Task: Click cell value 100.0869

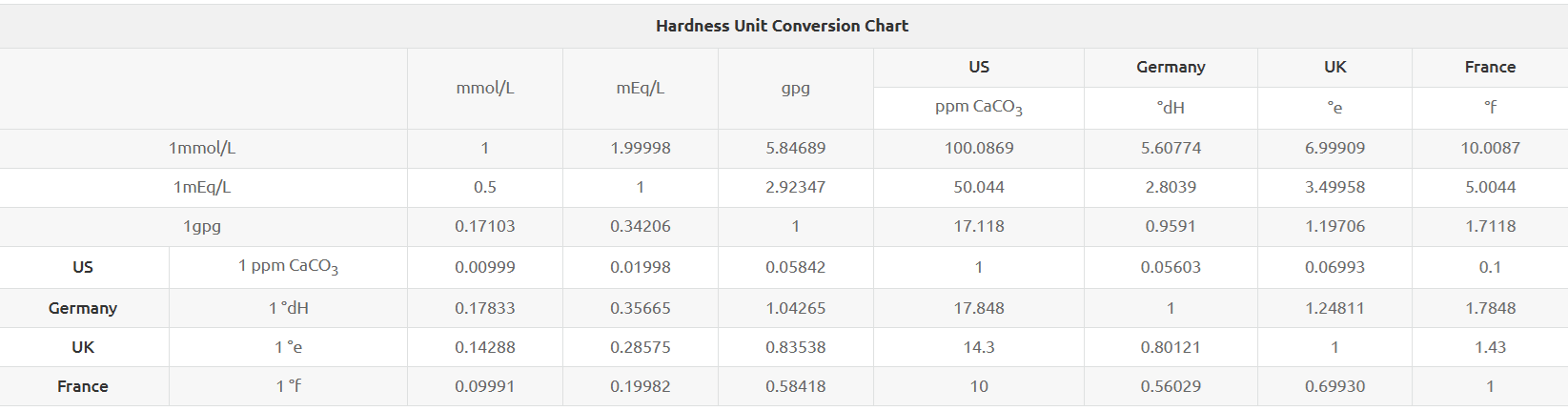Action: point(979,148)
